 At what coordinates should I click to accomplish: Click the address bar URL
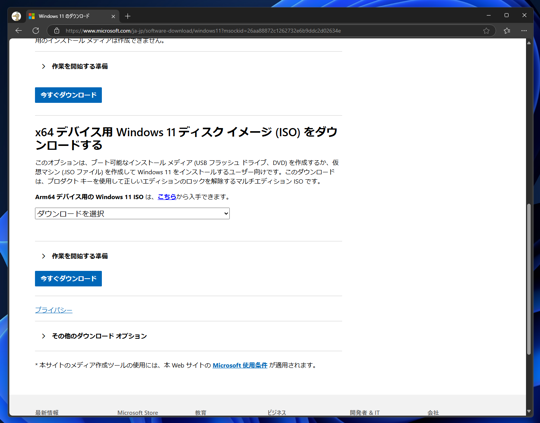[203, 31]
